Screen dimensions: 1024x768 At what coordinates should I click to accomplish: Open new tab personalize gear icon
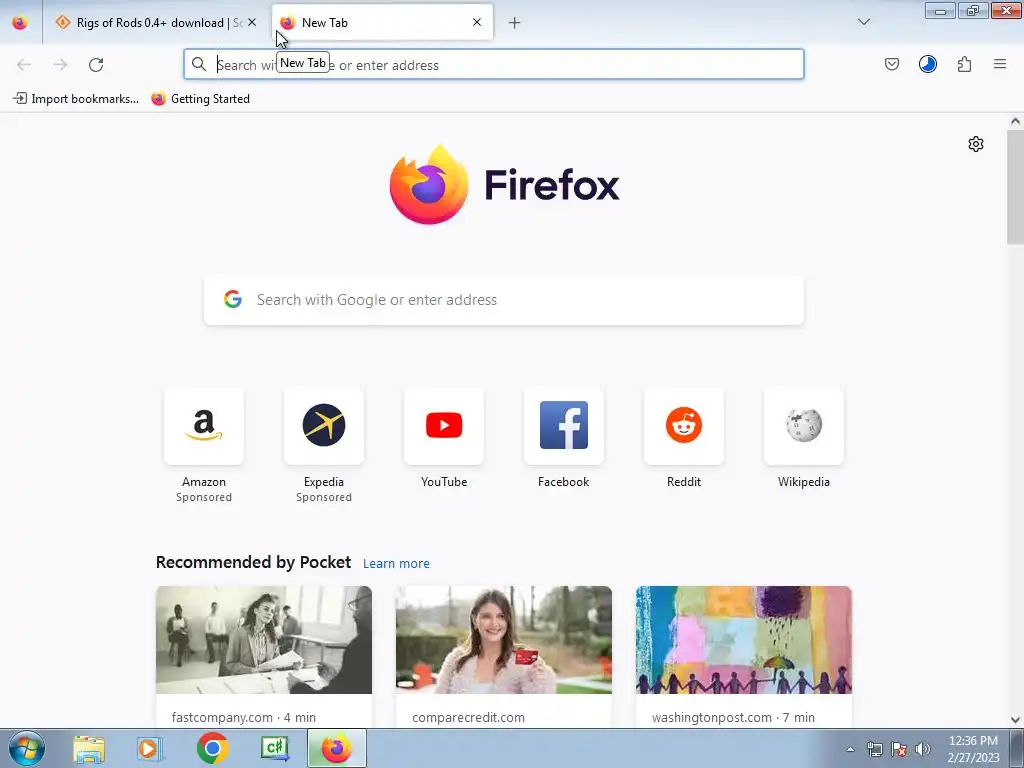coord(976,144)
